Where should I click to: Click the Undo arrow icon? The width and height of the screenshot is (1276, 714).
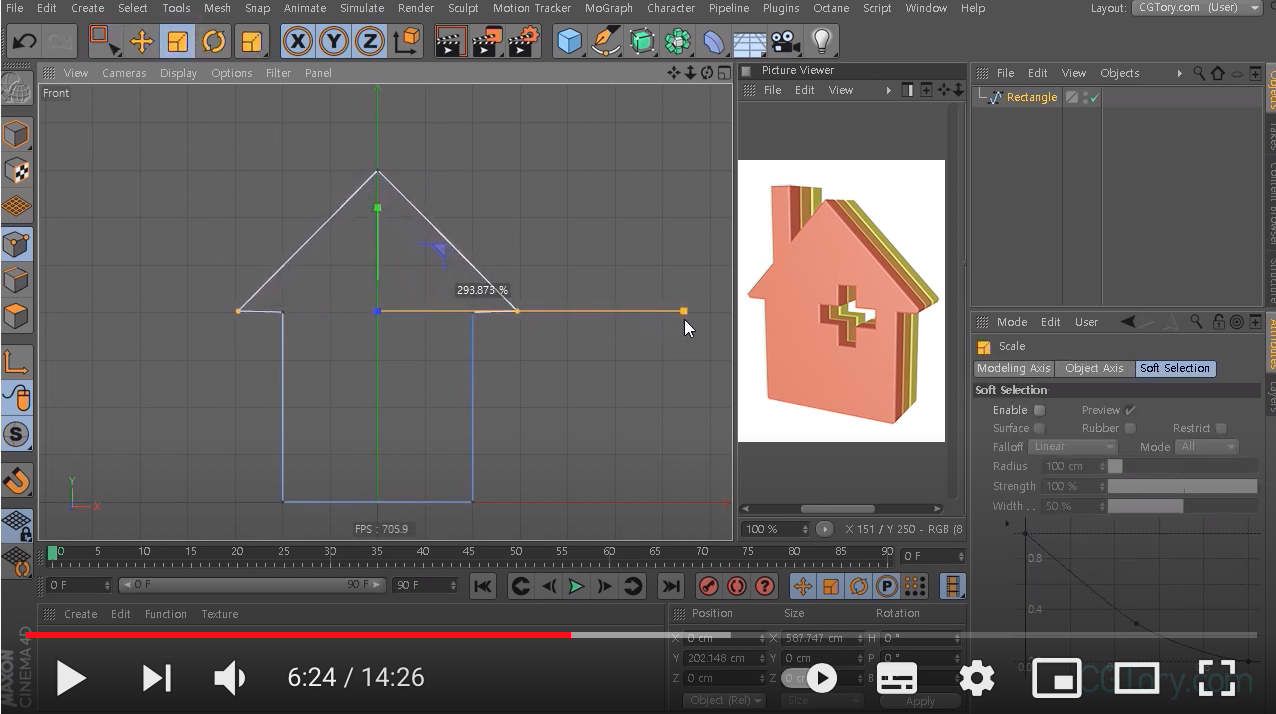click(x=25, y=42)
